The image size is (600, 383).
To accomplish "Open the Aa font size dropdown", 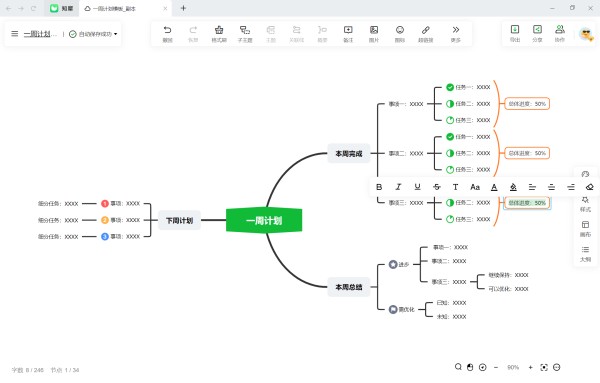I will tap(475, 187).
